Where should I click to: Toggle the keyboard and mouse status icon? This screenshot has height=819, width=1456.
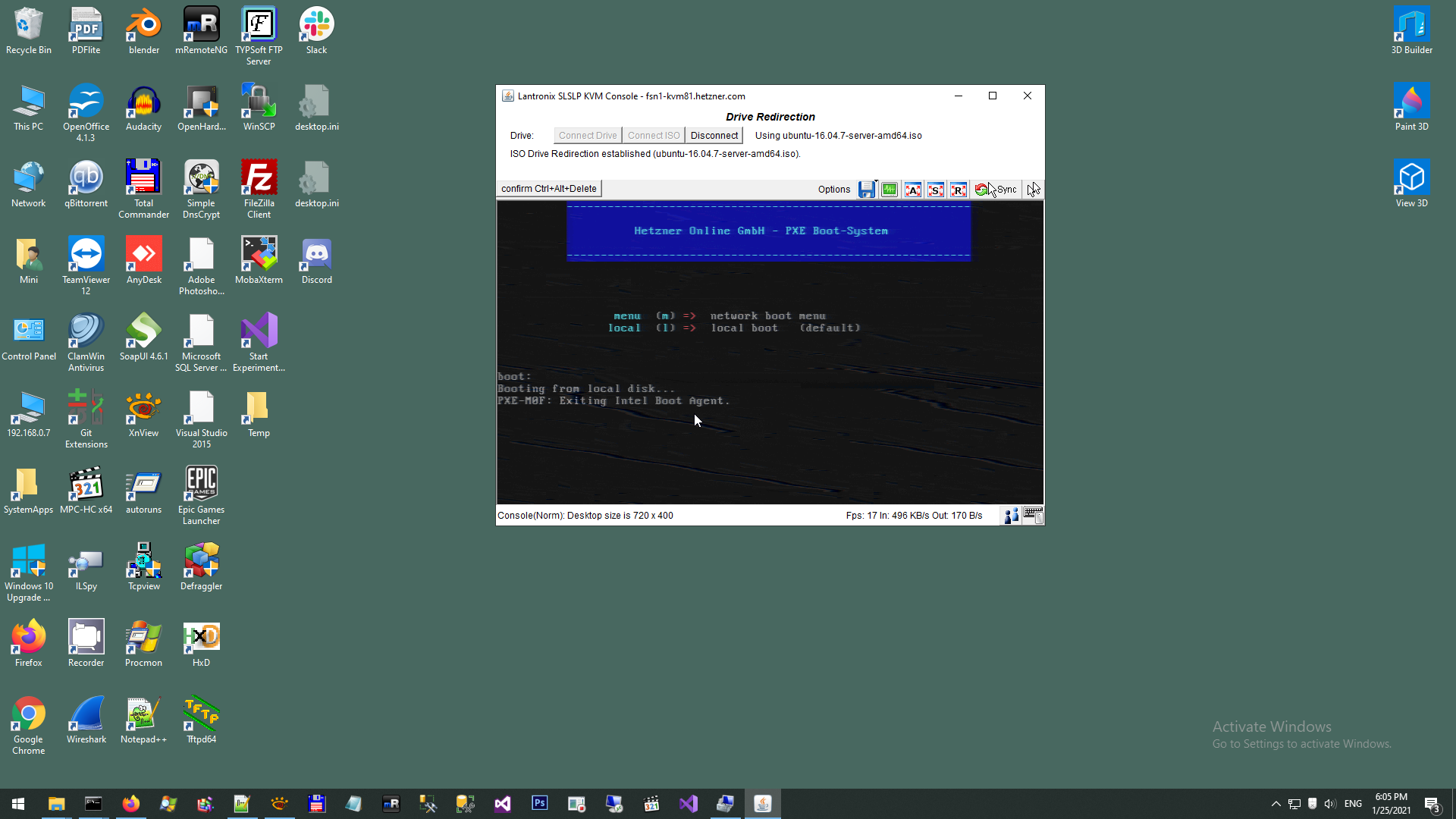pos(1033,516)
